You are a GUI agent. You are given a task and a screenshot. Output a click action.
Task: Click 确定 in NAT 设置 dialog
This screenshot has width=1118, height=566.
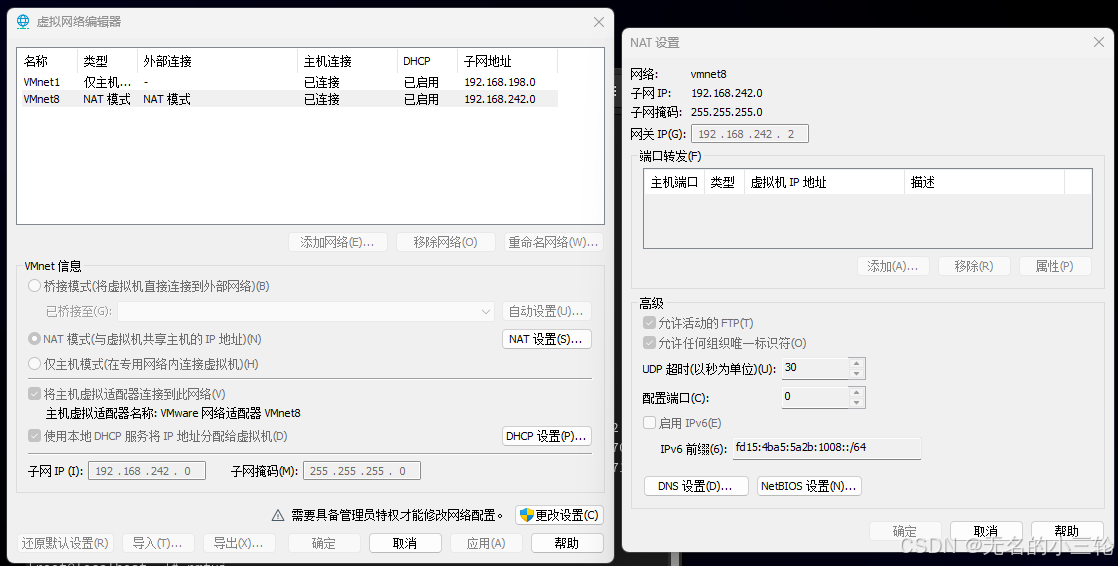[906, 531]
